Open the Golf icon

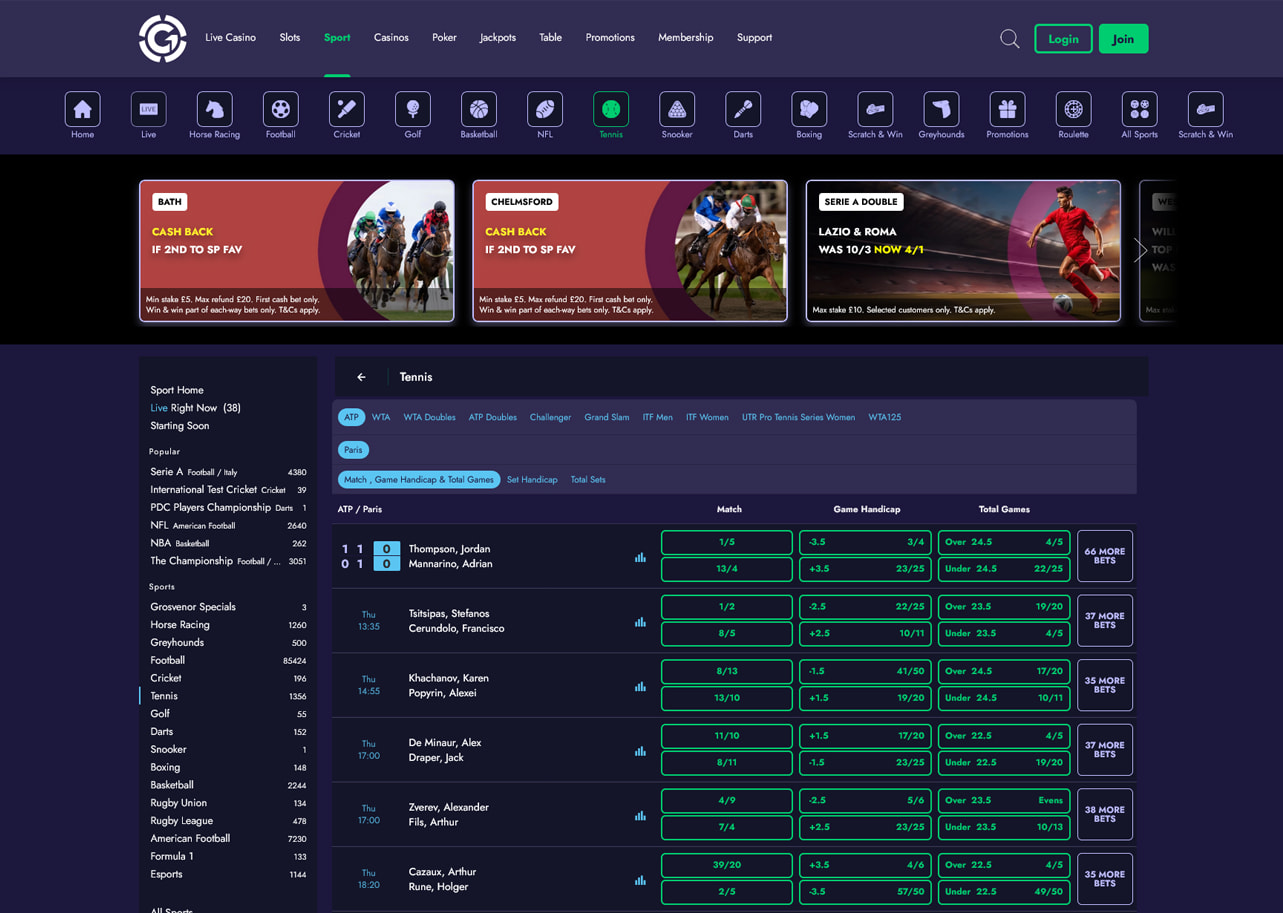click(412, 109)
